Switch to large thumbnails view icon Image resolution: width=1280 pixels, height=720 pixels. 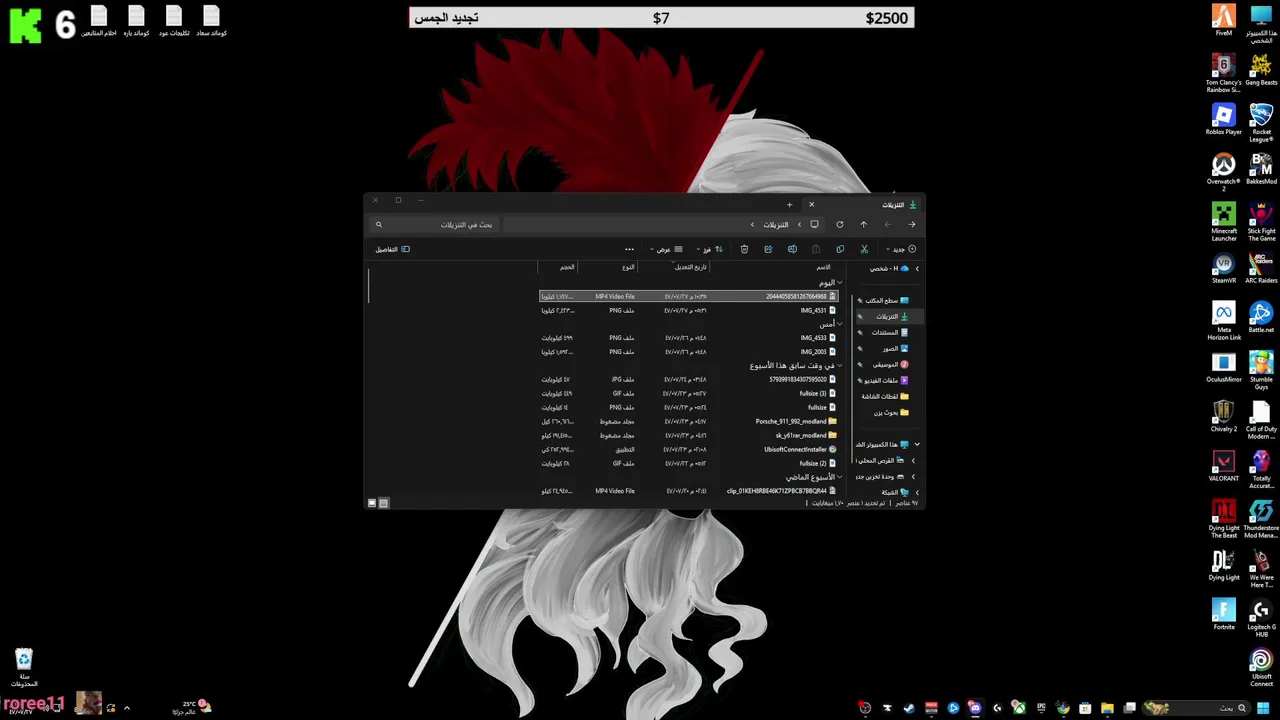pos(372,503)
